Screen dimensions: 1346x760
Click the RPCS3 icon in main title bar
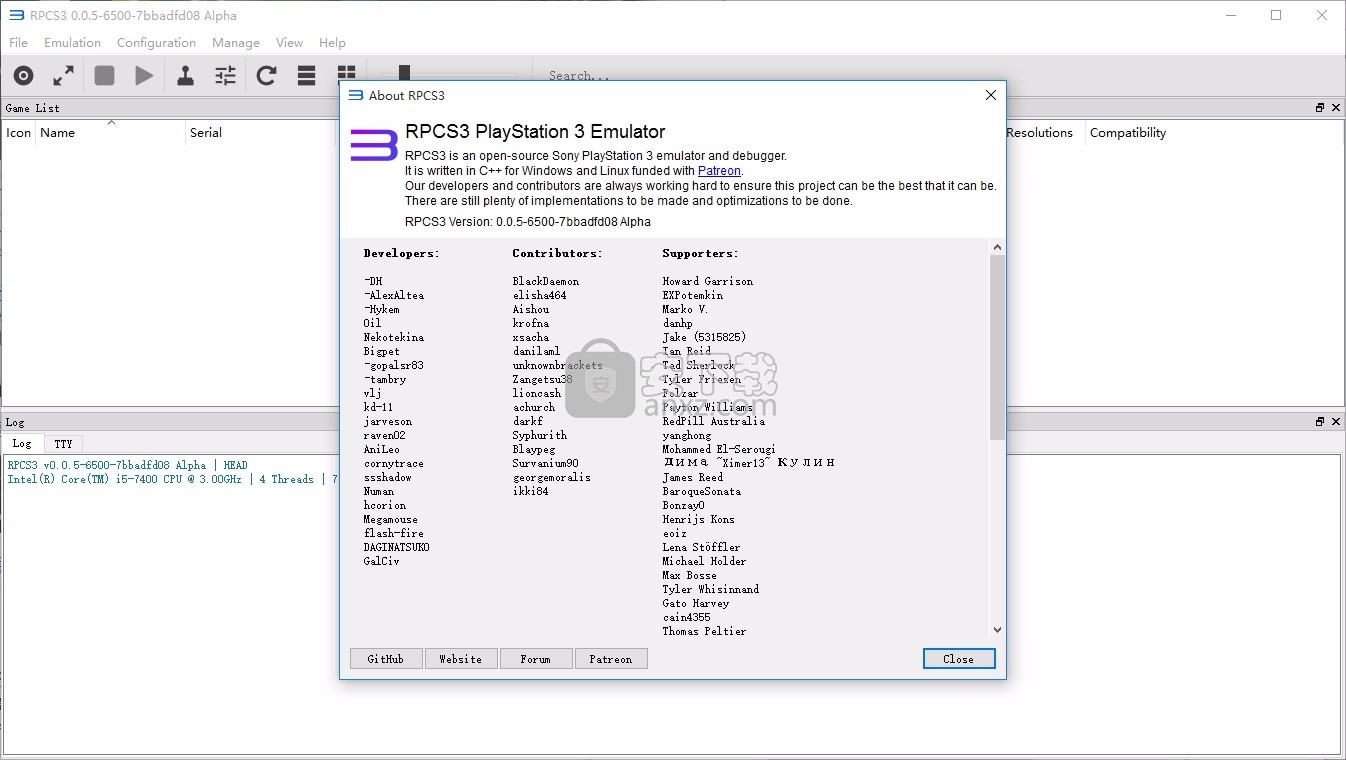tap(16, 15)
